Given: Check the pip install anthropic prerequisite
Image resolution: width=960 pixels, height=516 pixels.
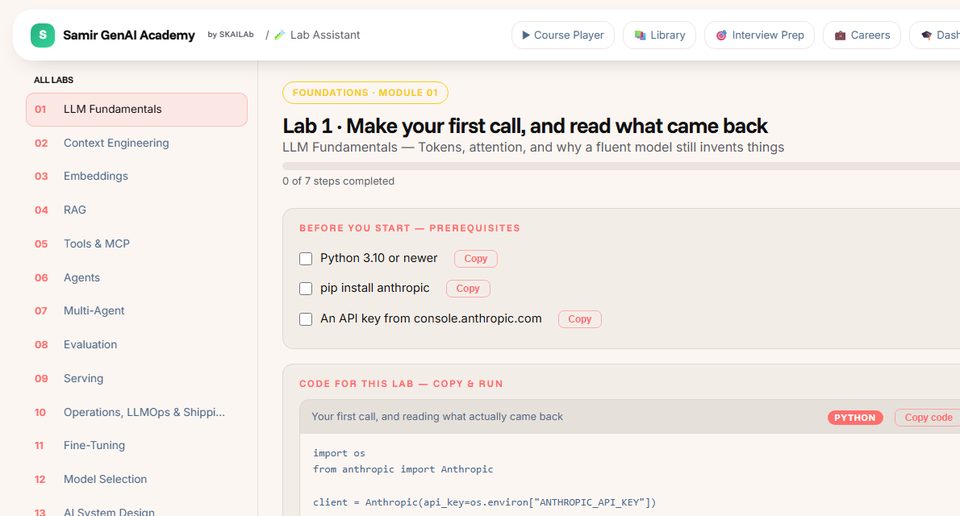Looking at the screenshot, I should [x=306, y=288].
